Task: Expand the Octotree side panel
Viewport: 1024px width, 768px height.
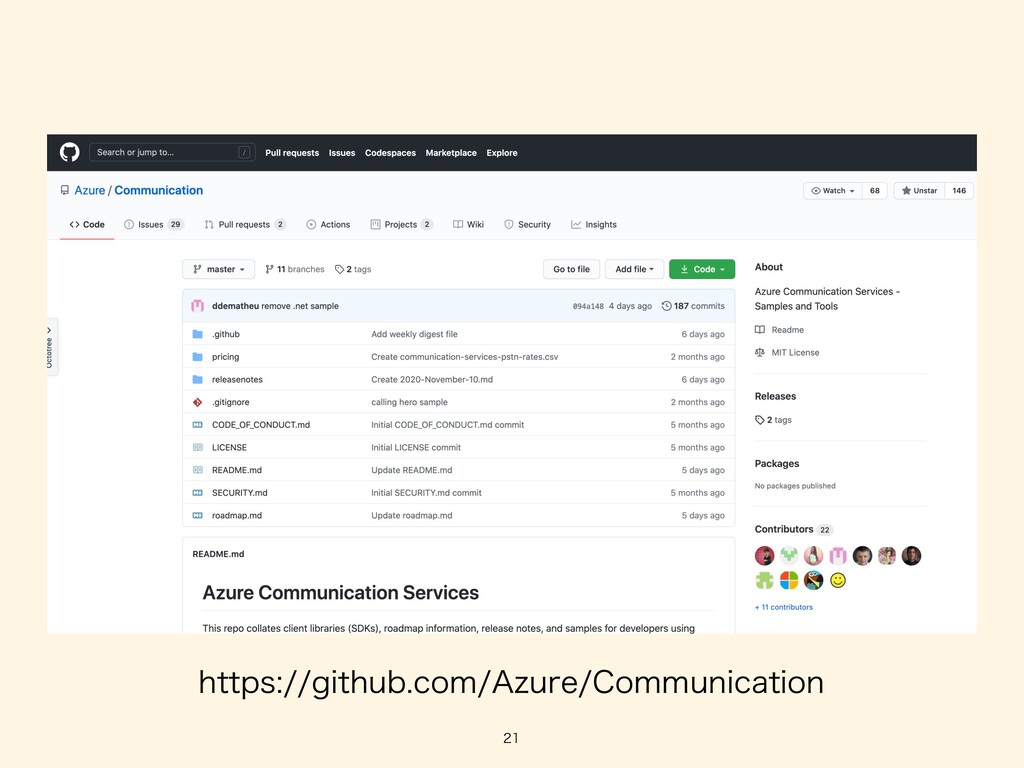Action: tap(51, 347)
